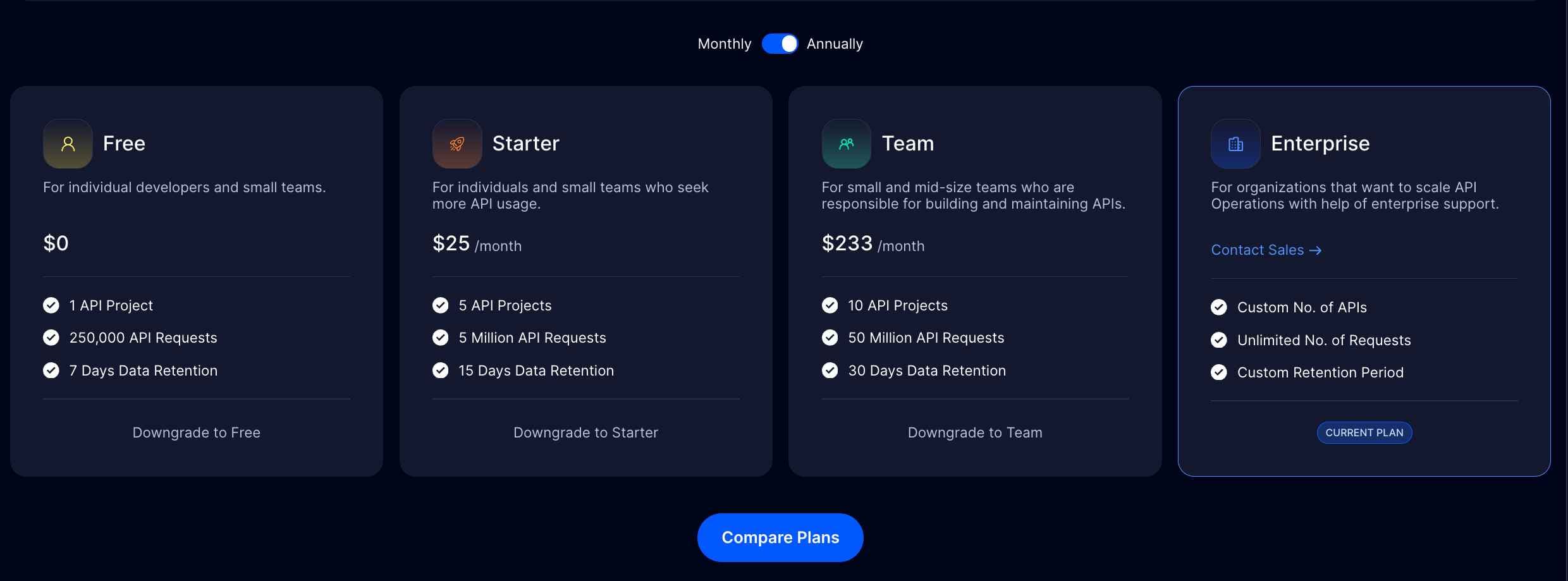This screenshot has height=581, width=1568.
Task: Click the Compare Plans button
Action: [780, 537]
